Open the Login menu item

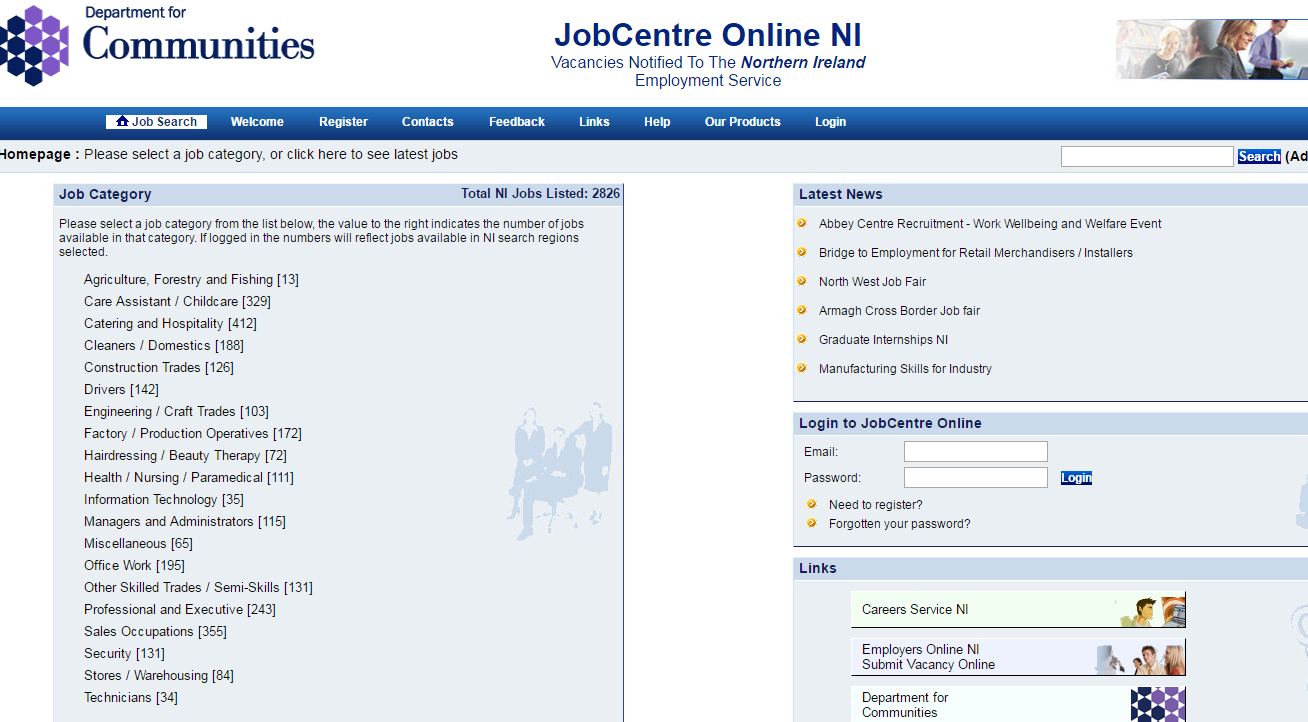tap(830, 122)
